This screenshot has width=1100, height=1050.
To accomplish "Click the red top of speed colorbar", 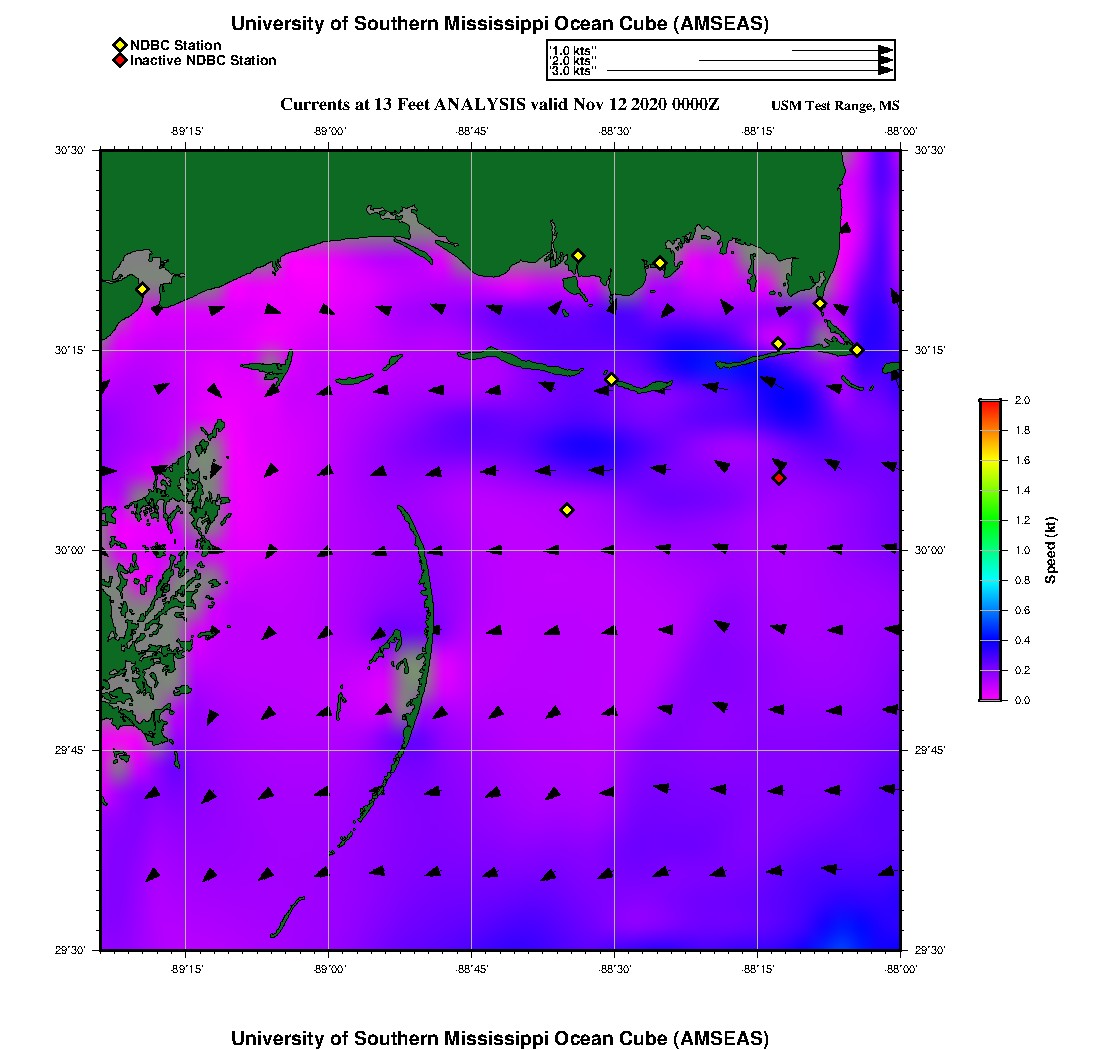I will 989,404.
